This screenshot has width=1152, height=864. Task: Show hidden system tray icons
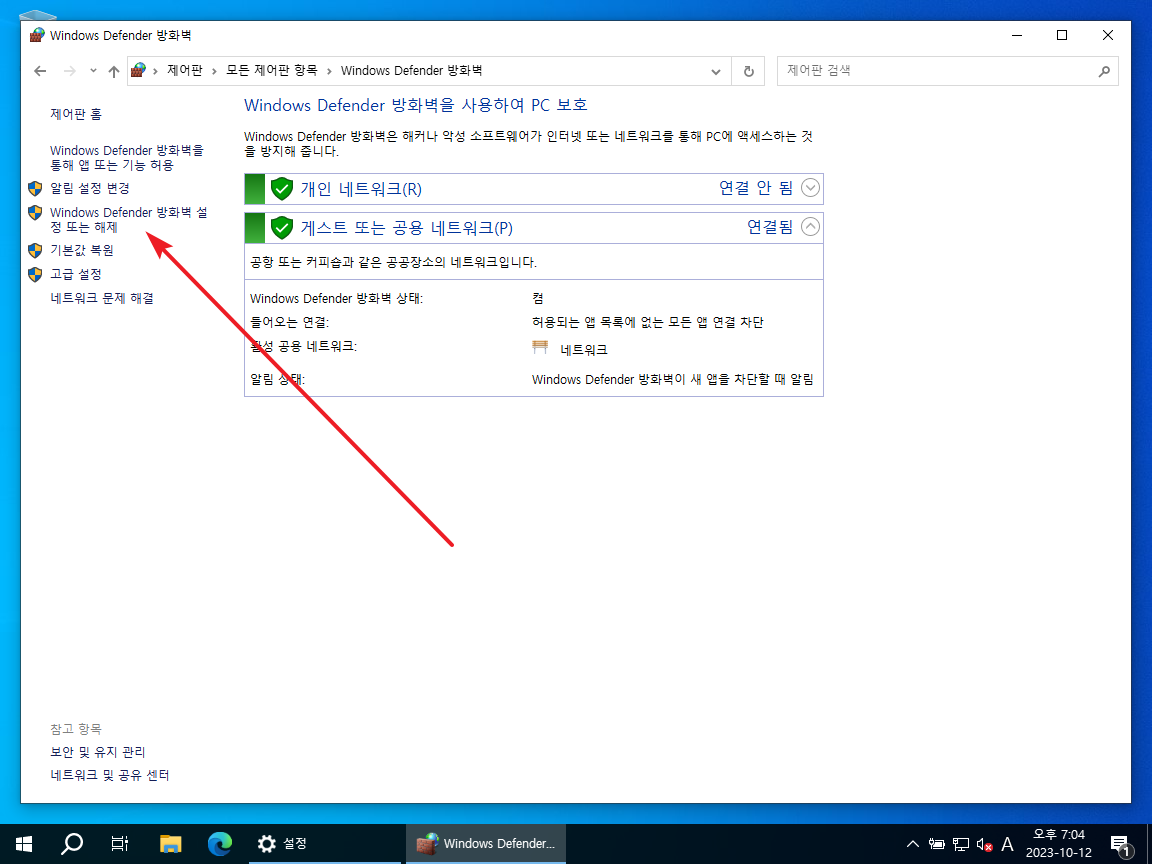[912, 844]
